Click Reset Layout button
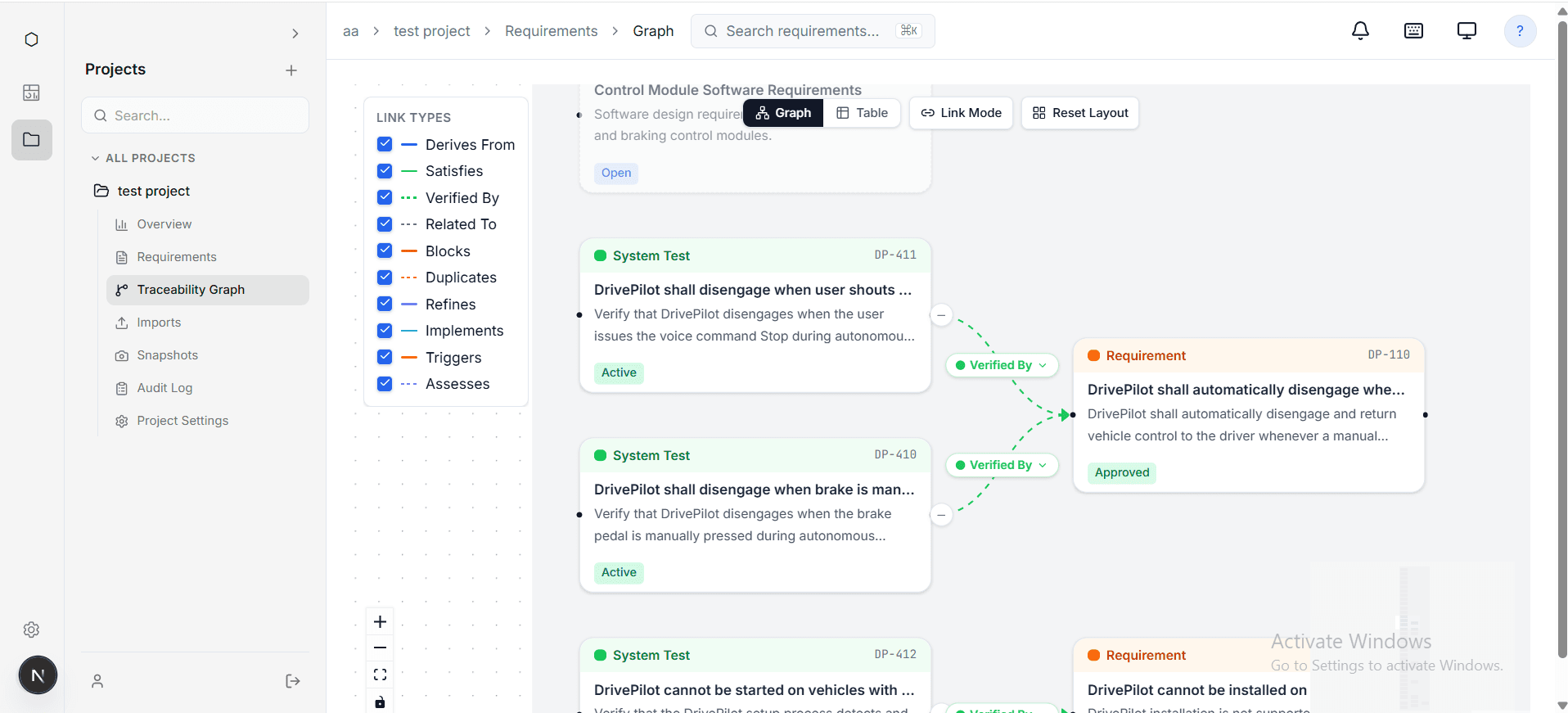 click(1079, 113)
